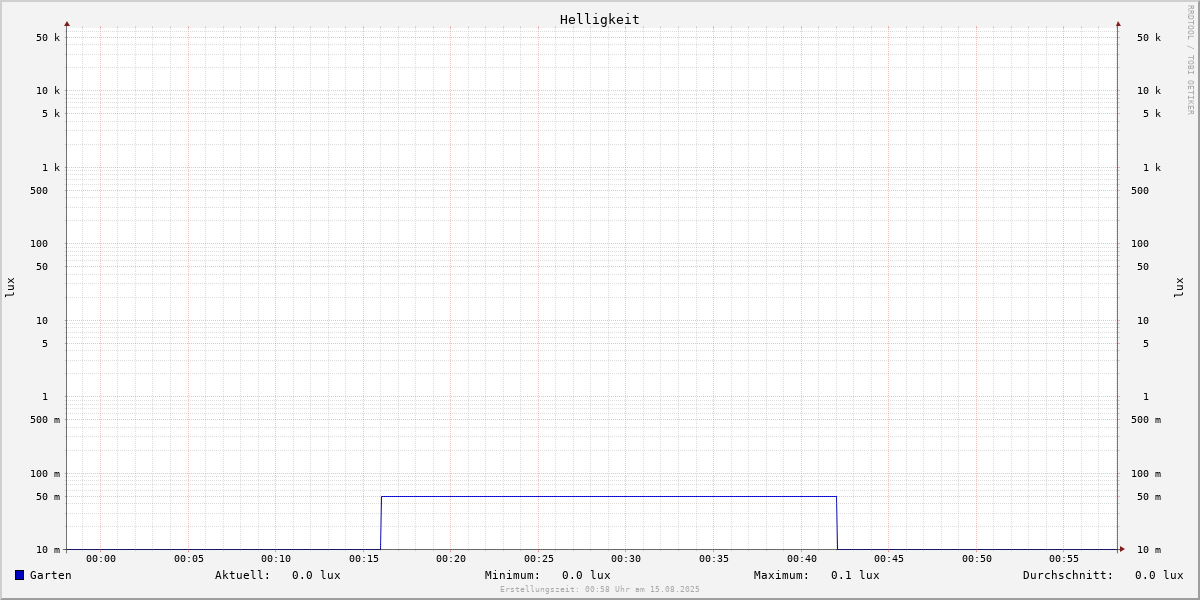Click the "00:50" time axis label

point(977,559)
